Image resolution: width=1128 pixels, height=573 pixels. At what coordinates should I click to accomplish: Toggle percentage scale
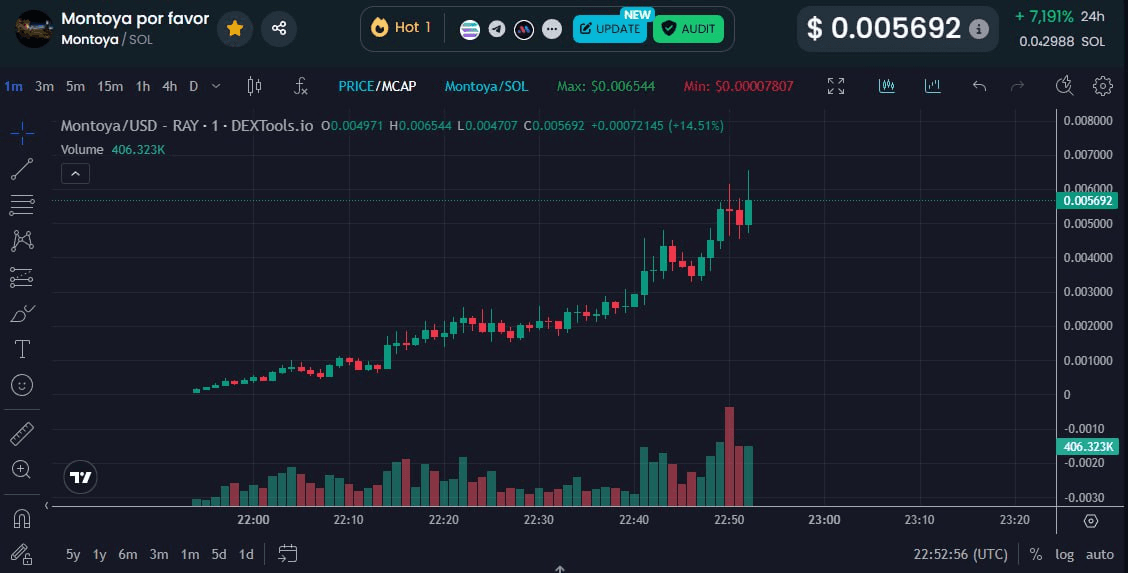click(x=1035, y=554)
